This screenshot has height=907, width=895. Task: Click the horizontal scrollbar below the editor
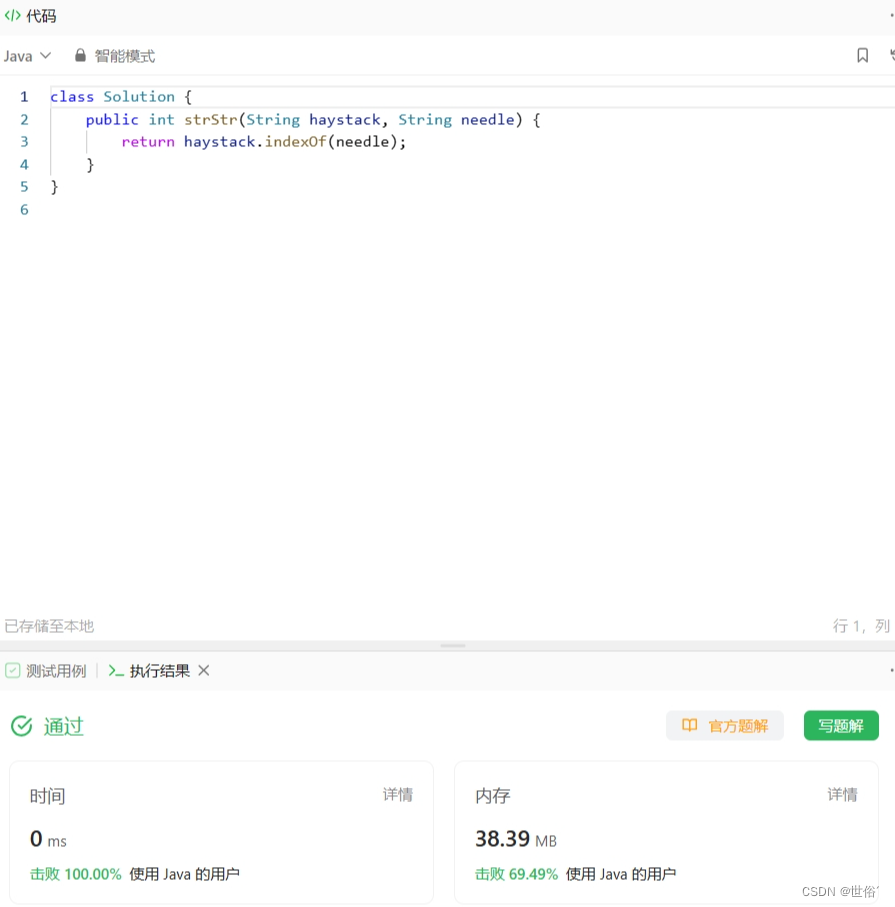[452, 643]
